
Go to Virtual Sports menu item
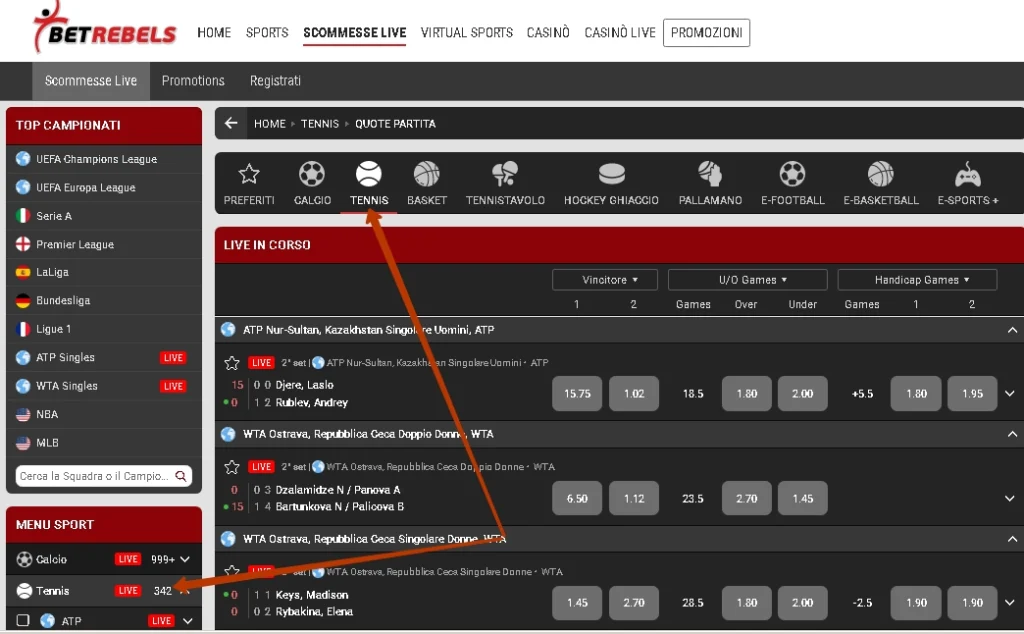pyautogui.click(x=467, y=32)
